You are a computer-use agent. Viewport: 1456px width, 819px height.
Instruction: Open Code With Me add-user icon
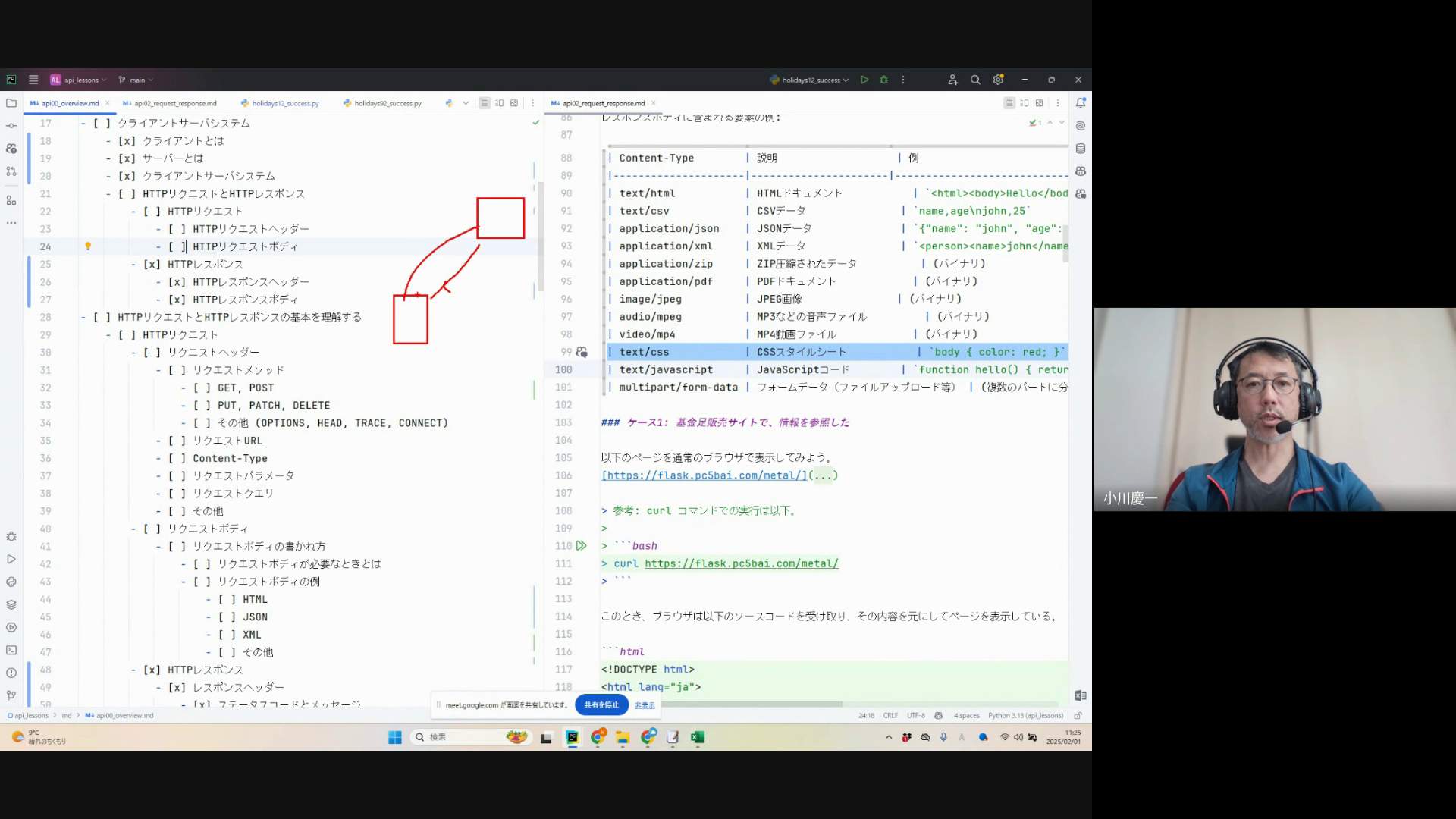952,80
